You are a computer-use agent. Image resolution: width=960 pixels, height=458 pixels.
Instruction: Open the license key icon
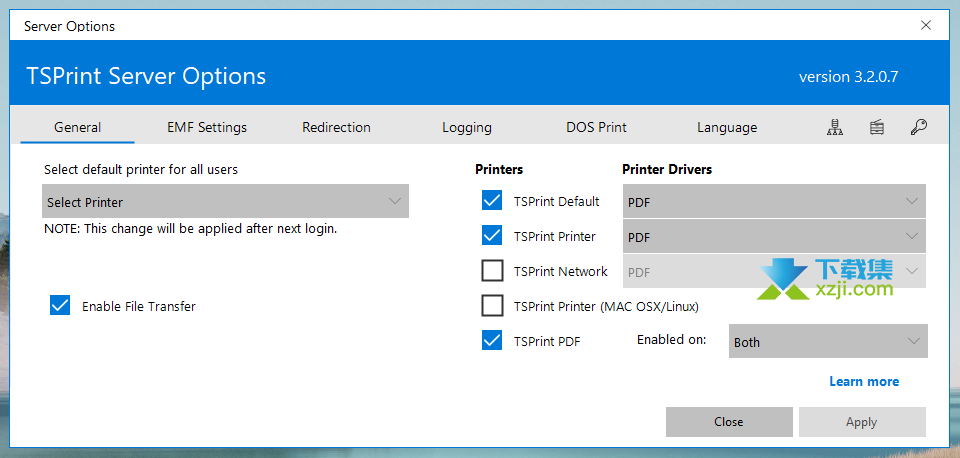[x=918, y=127]
